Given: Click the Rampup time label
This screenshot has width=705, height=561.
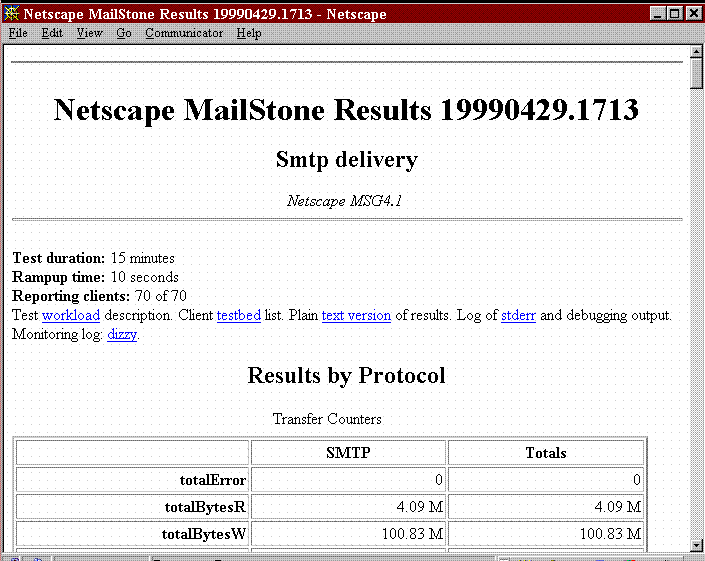Looking at the screenshot, I should click(x=58, y=277).
